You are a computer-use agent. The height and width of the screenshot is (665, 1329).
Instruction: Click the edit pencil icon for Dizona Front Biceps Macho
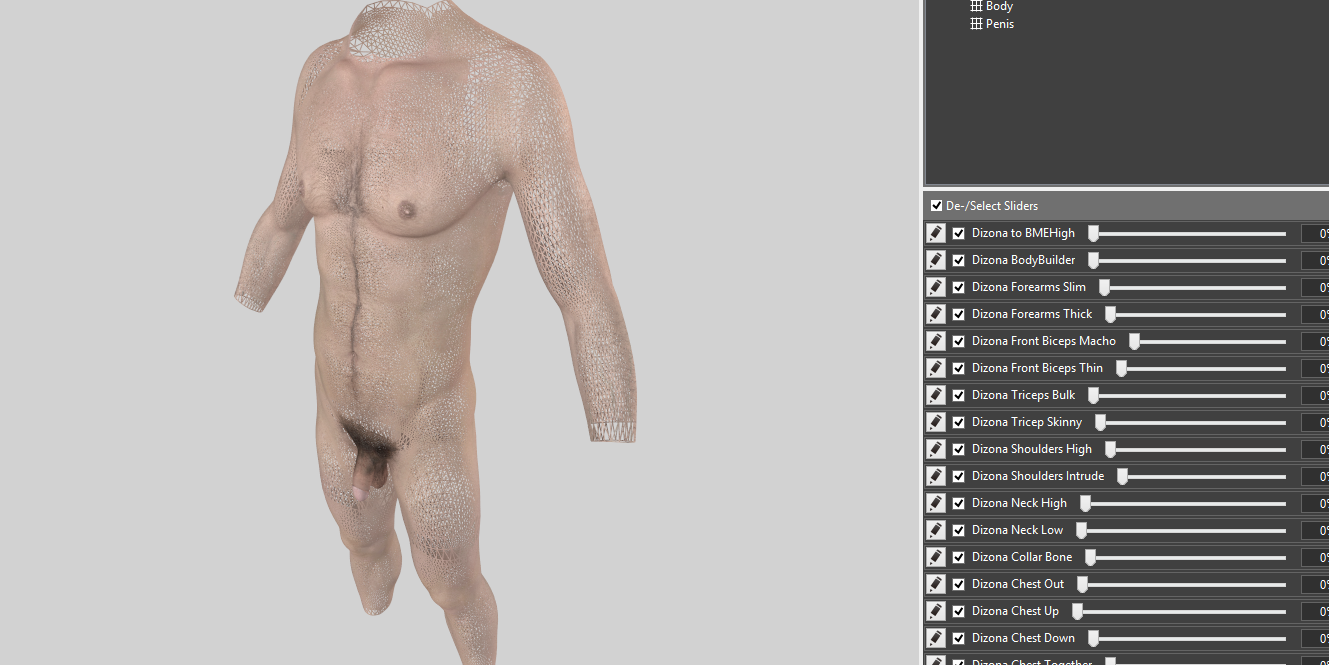pos(935,341)
